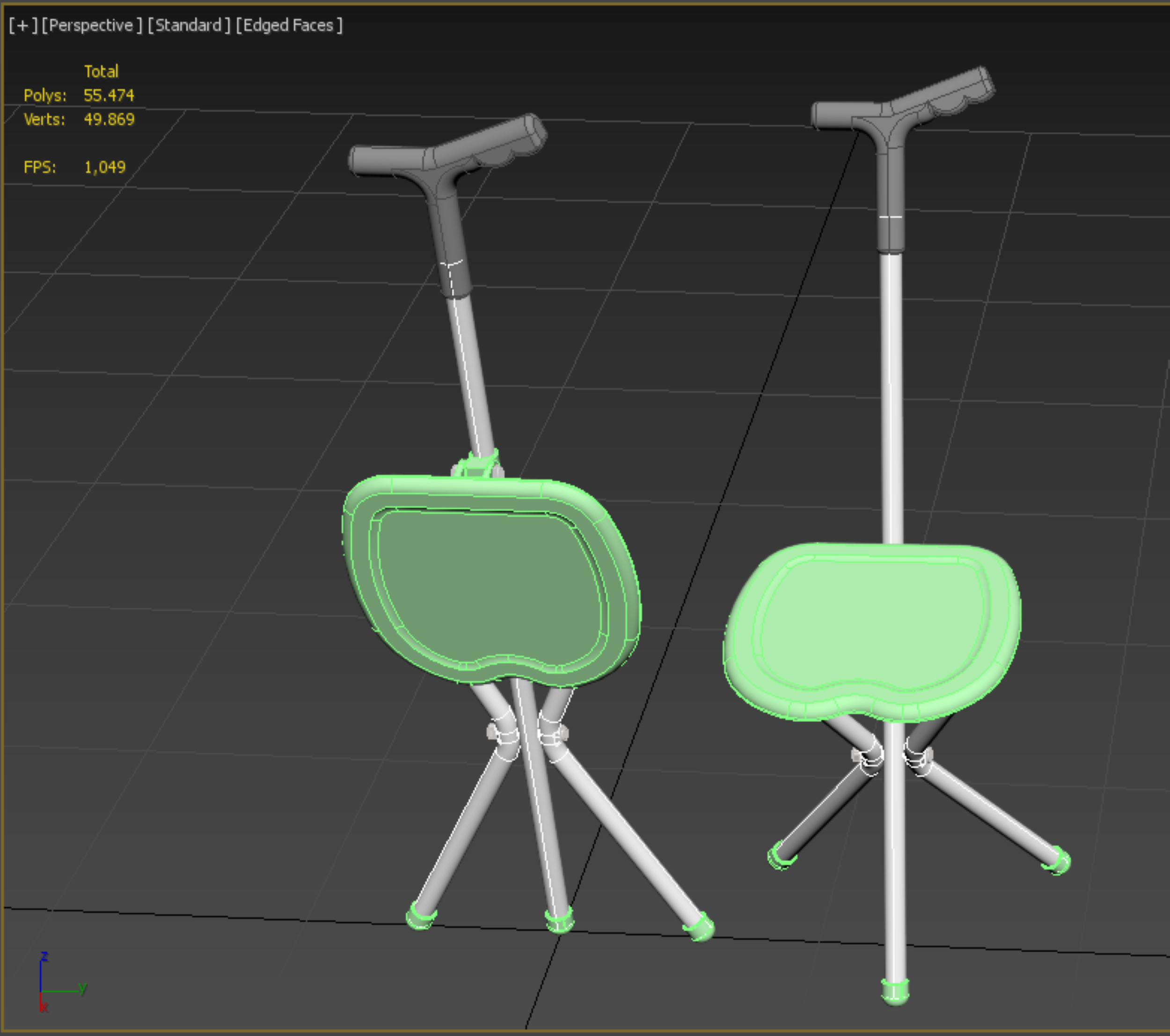Open the Standard shading label menu

point(189,25)
